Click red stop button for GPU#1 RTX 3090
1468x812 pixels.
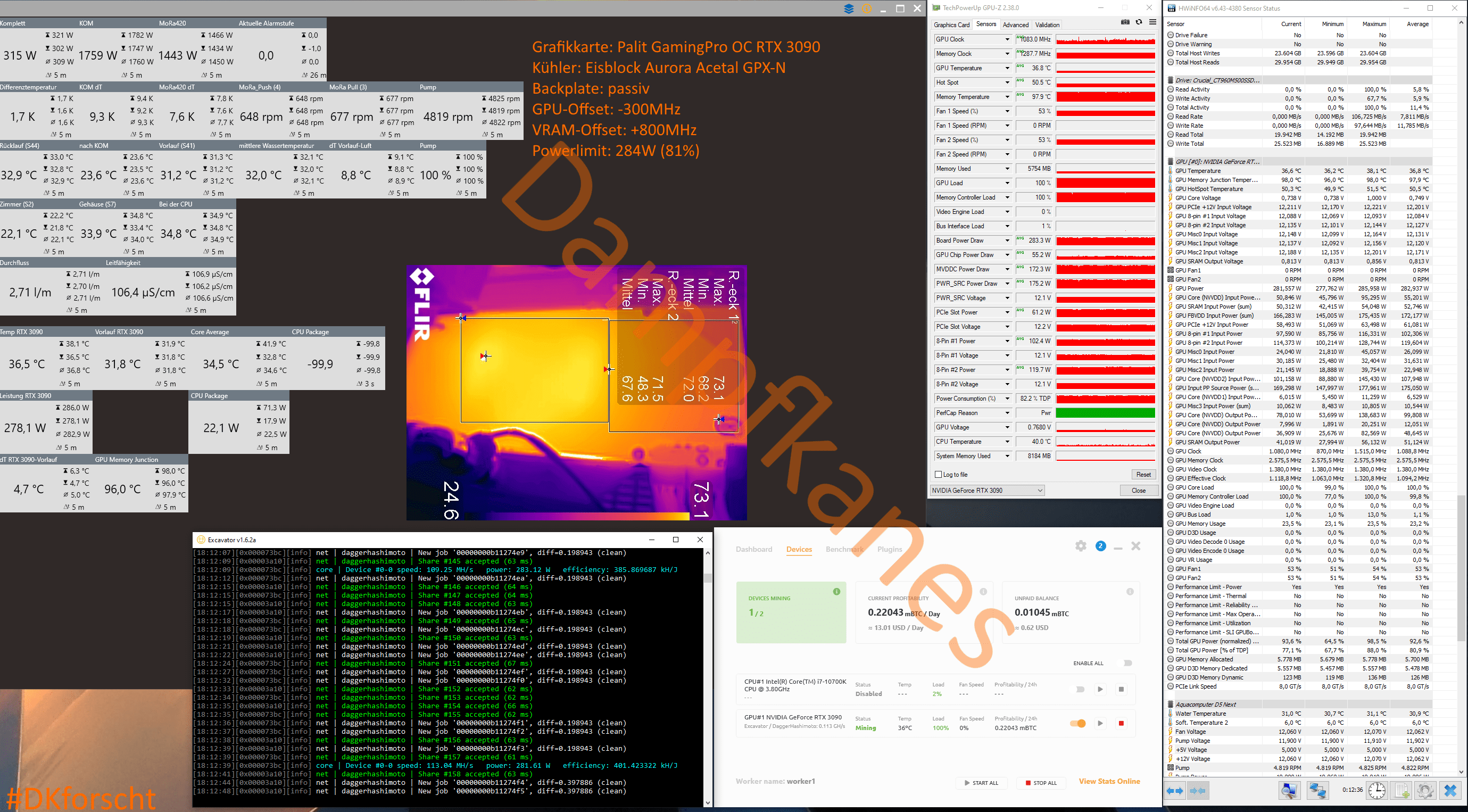click(x=1121, y=723)
